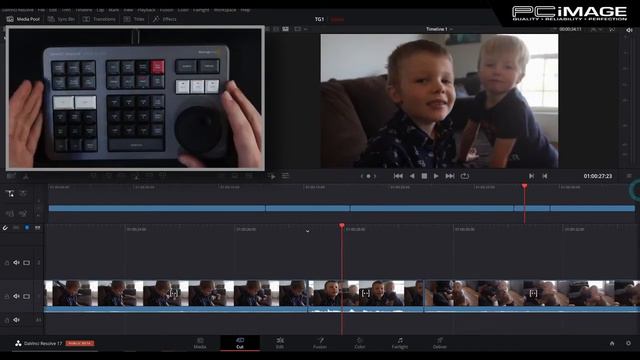Switch to the Fusion page

(320, 343)
